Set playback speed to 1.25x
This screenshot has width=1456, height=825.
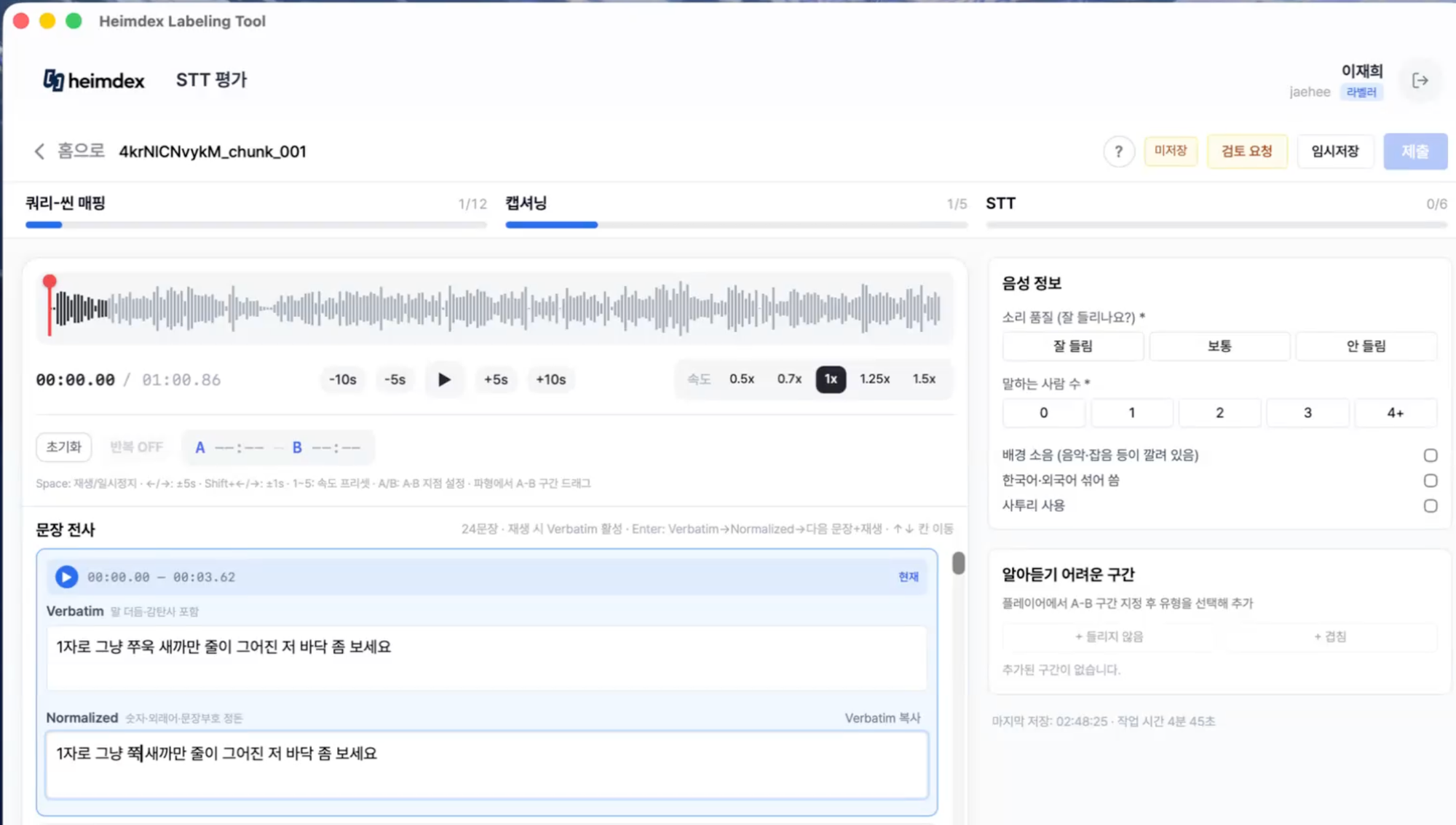pyautogui.click(x=874, y=379)
